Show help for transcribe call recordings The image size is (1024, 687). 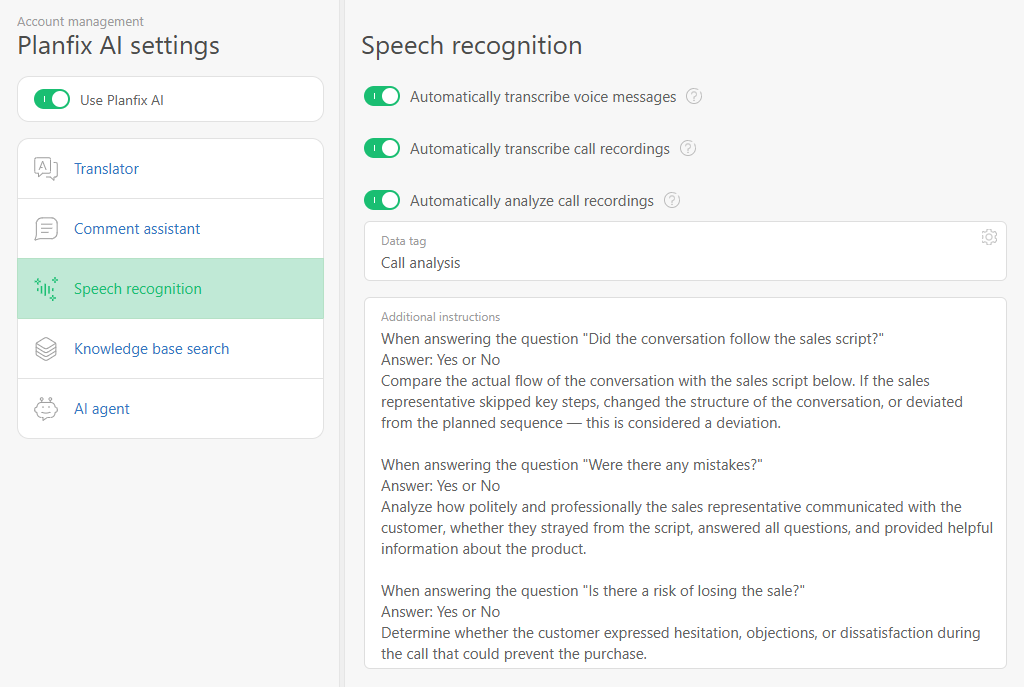(688, 148)
